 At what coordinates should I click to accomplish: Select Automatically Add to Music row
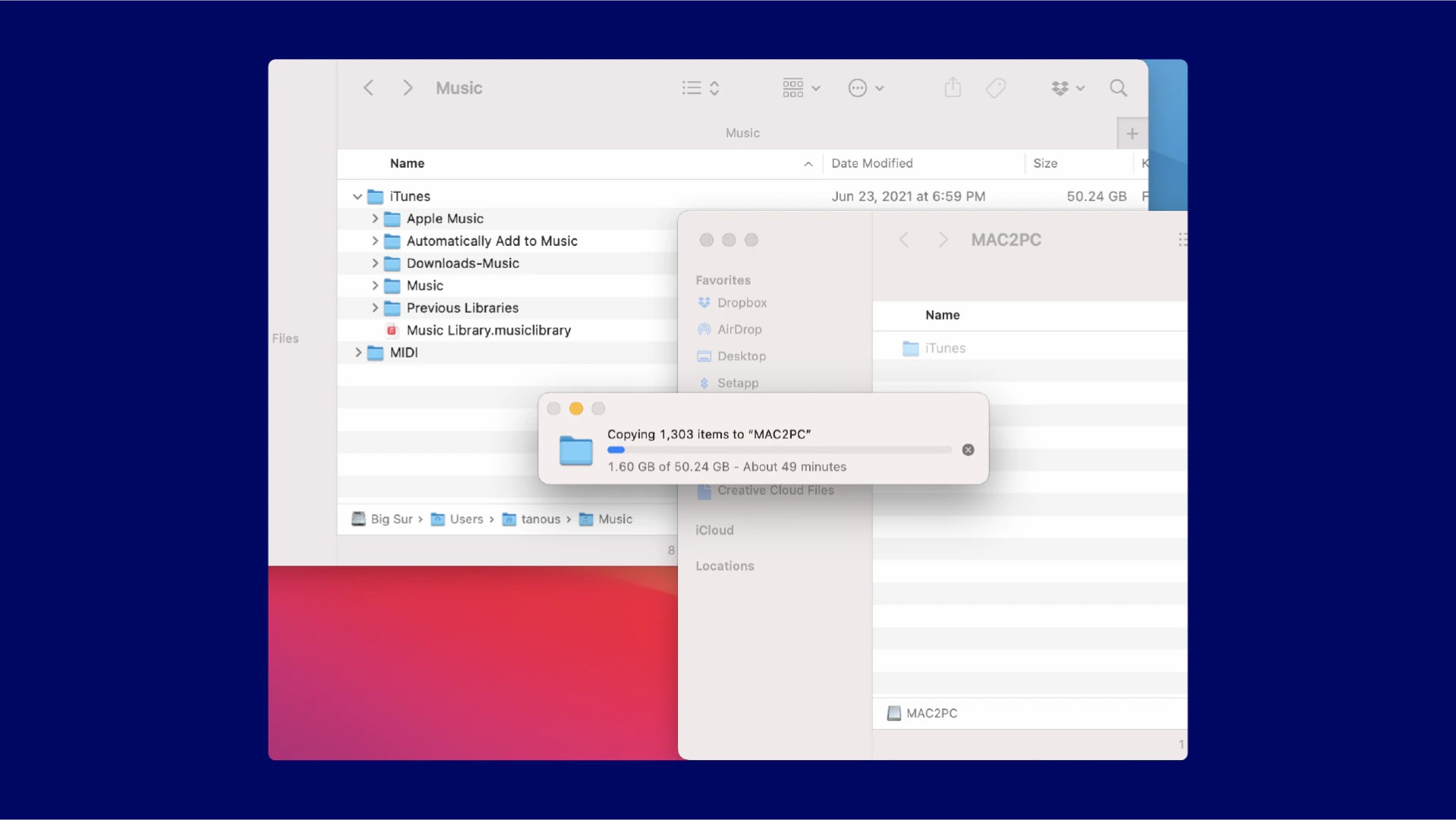click(507, 241)
